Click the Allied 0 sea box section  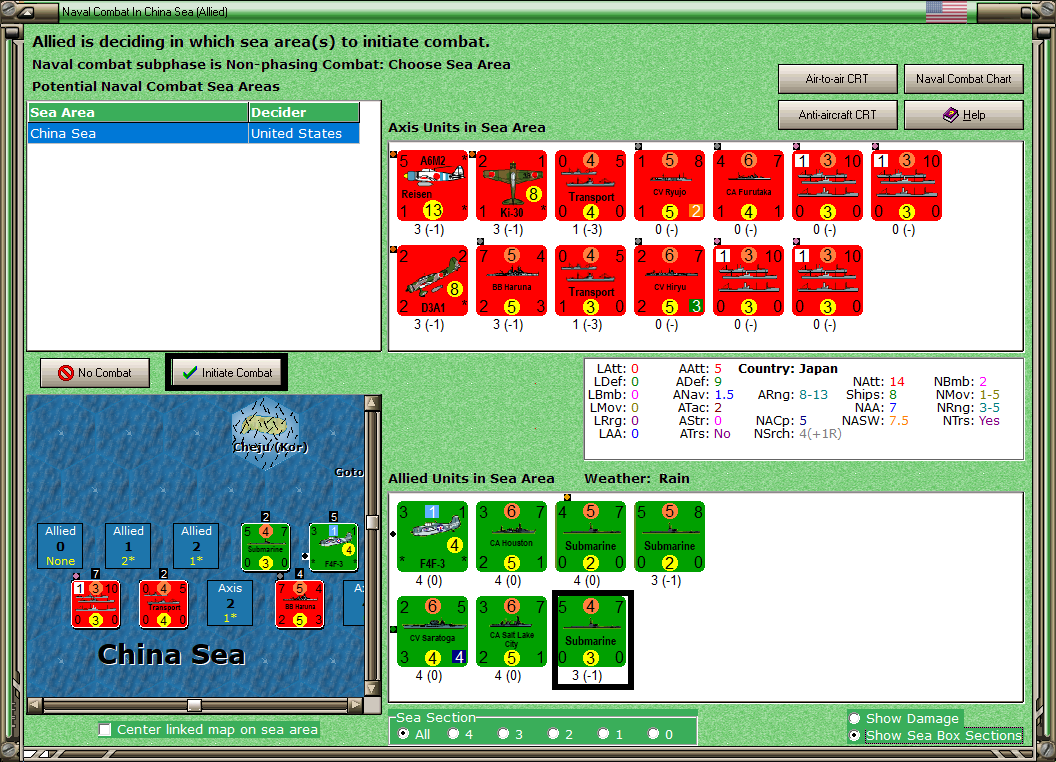(60, 546)
